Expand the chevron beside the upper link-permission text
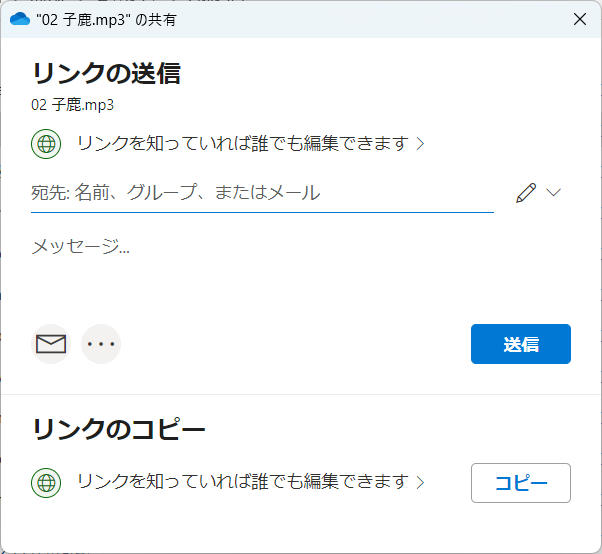The image size is (602, 554). pos(421,144)
